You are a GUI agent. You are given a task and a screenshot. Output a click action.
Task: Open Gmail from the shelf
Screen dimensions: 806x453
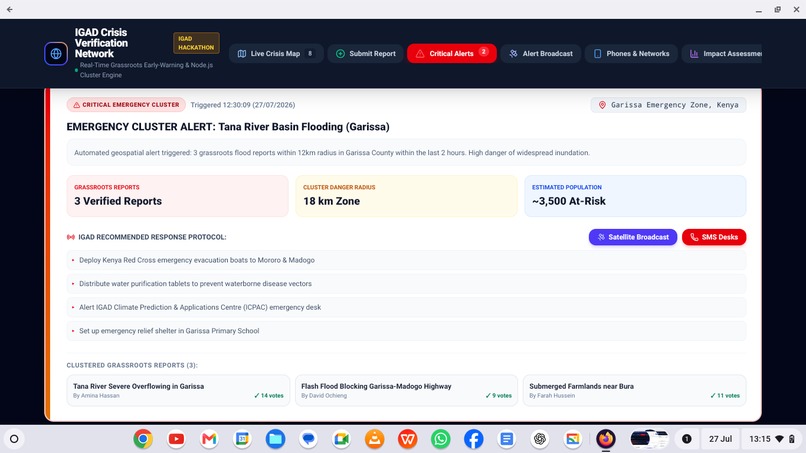(209, 439)
